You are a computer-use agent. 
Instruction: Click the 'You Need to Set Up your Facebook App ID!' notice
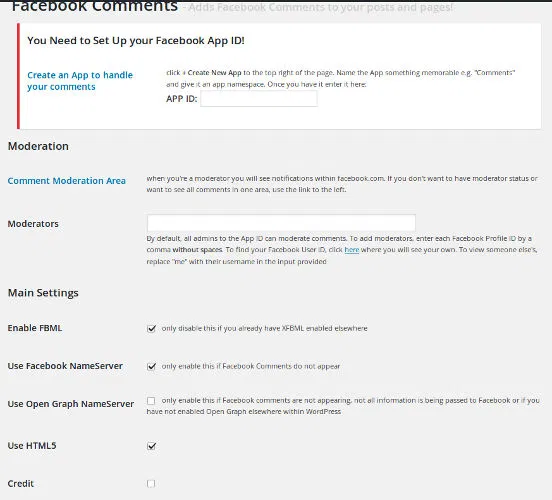(x=136, y=40)
